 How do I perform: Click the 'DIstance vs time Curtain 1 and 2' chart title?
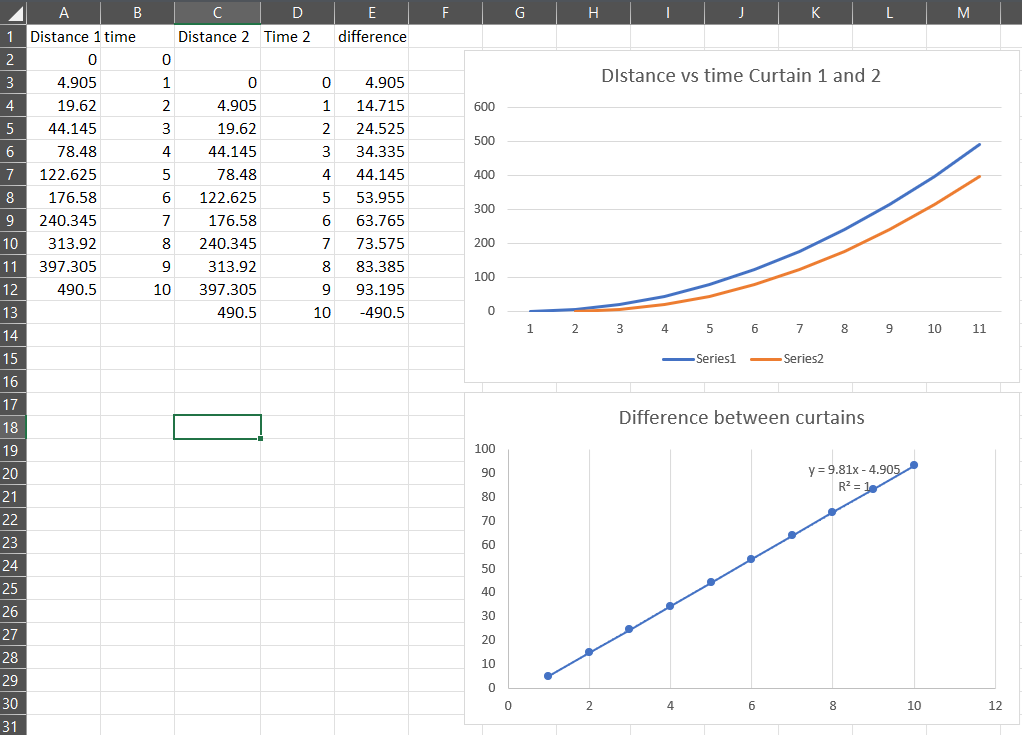click(741, 76)
